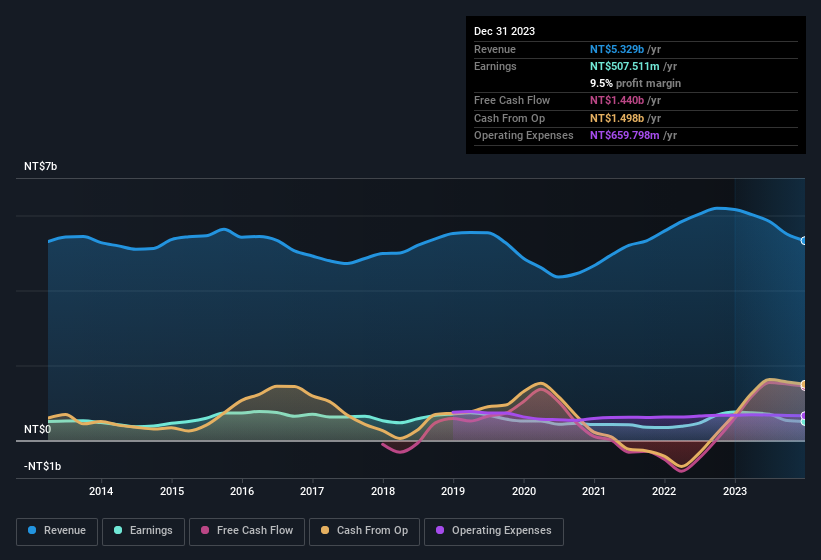This screenshot has height=560, width=821.
Task: Click the 2016 label on the x-axis
Action: tap(242, 491)
